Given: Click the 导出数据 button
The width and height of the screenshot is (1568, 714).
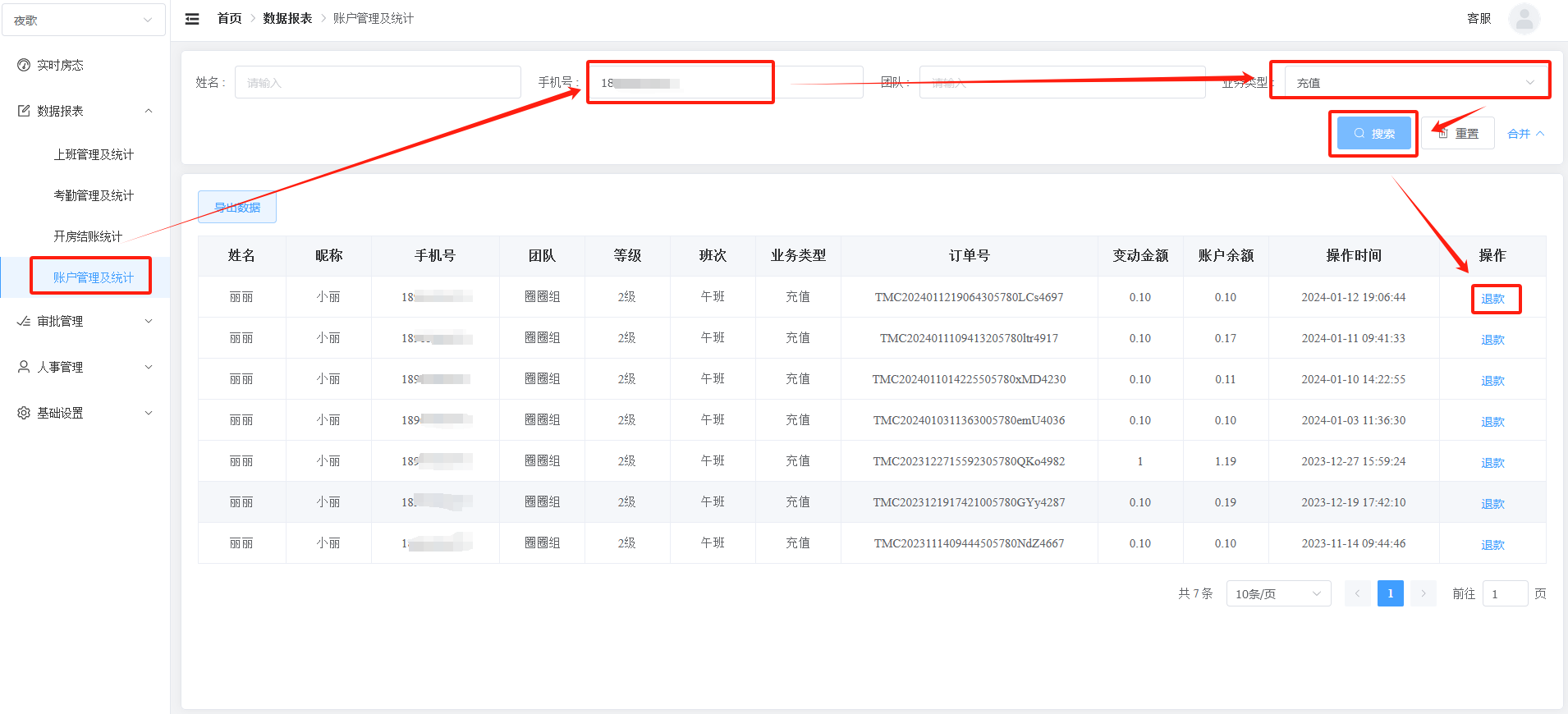Looking at the screenshot, I should click(x=237, y=207).
